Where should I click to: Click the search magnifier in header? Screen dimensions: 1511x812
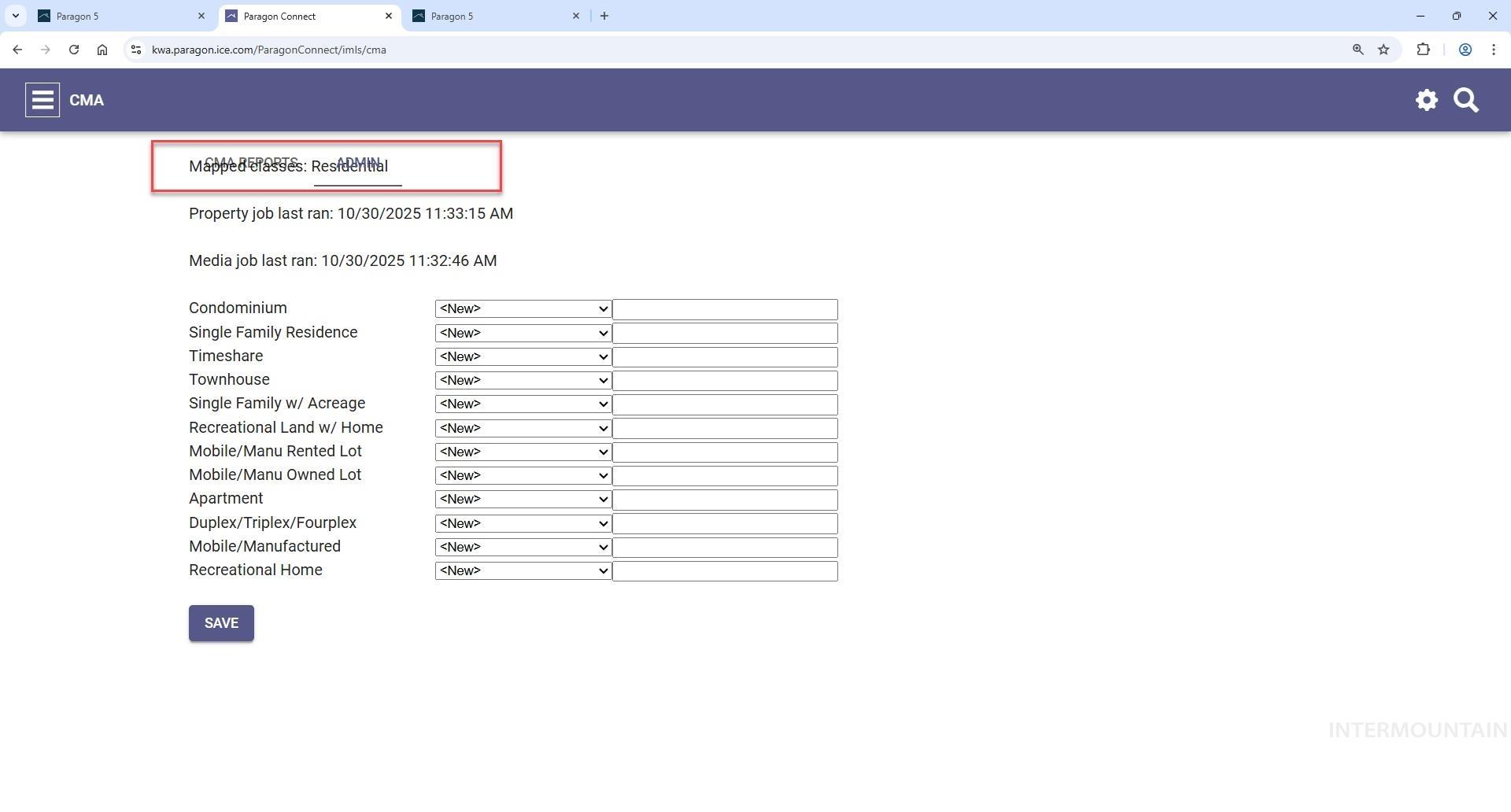tap(1465, 100)
